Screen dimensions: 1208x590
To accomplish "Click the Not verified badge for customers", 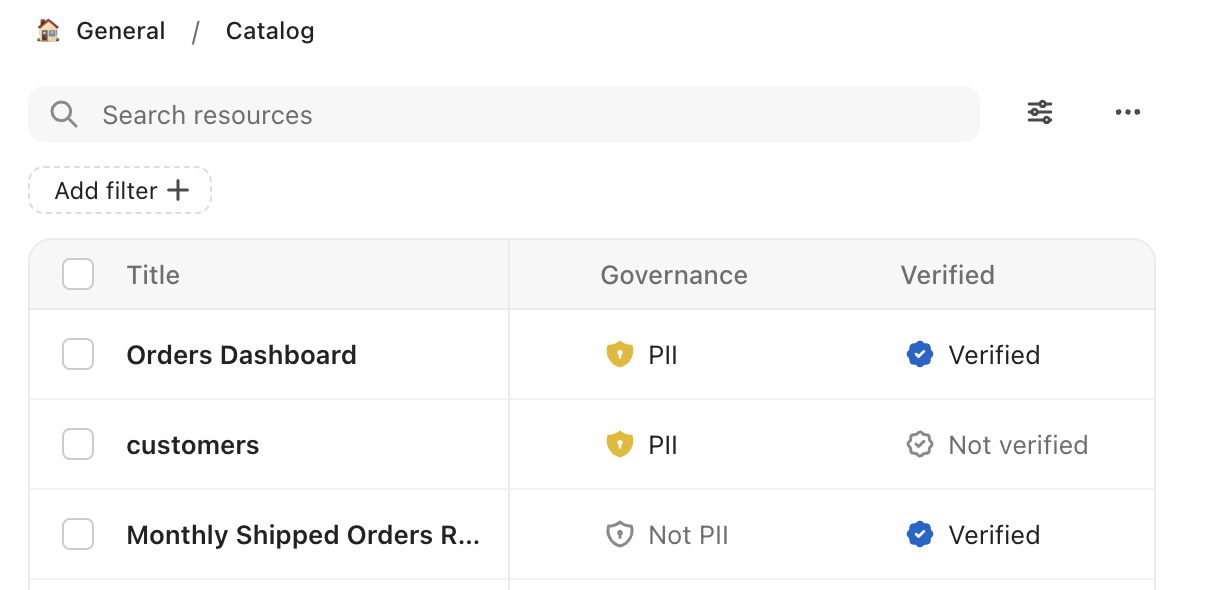I will pyautogui.click(x=920, y=445).
